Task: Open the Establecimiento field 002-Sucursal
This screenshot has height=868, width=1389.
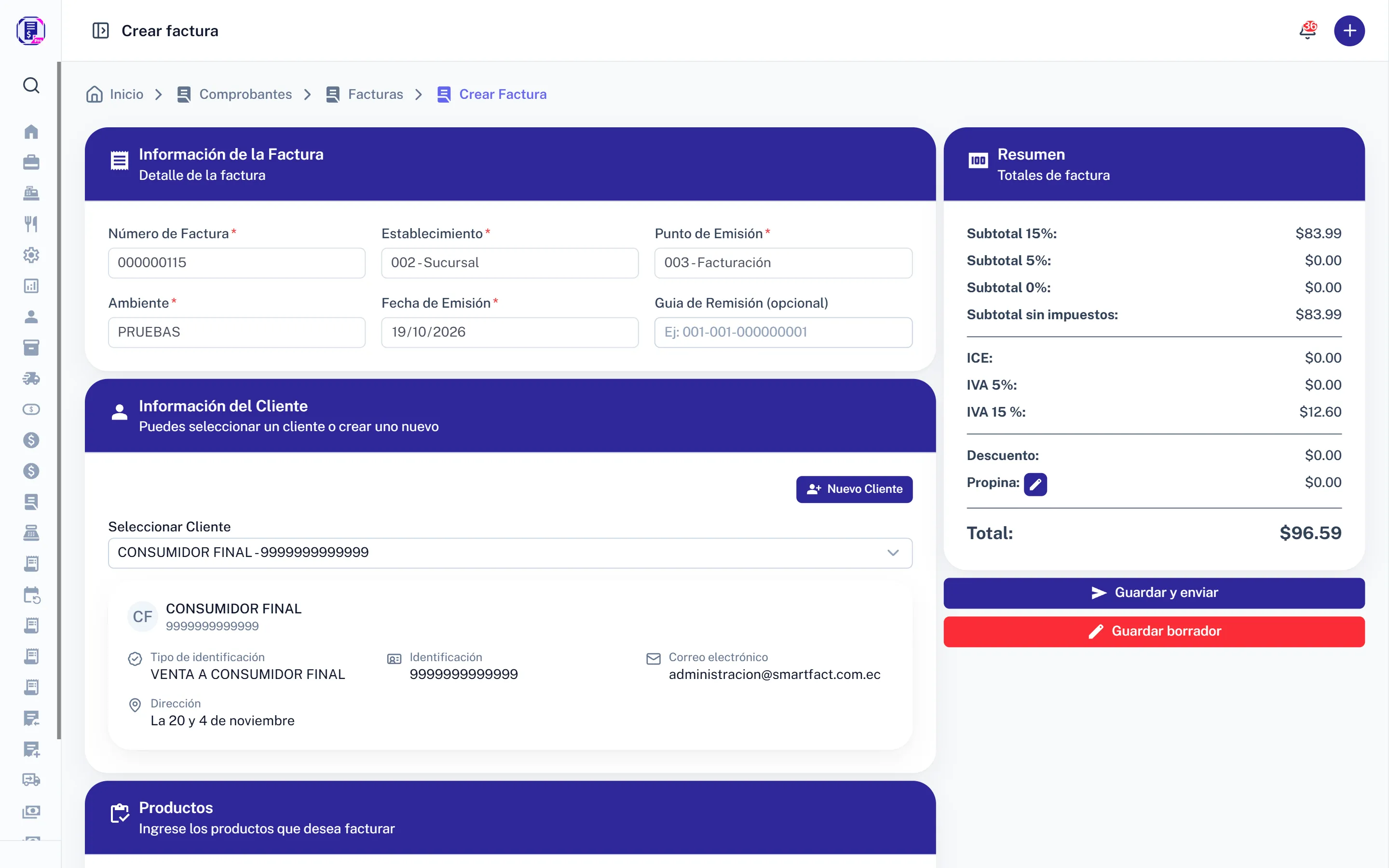Action: [510, 263]
